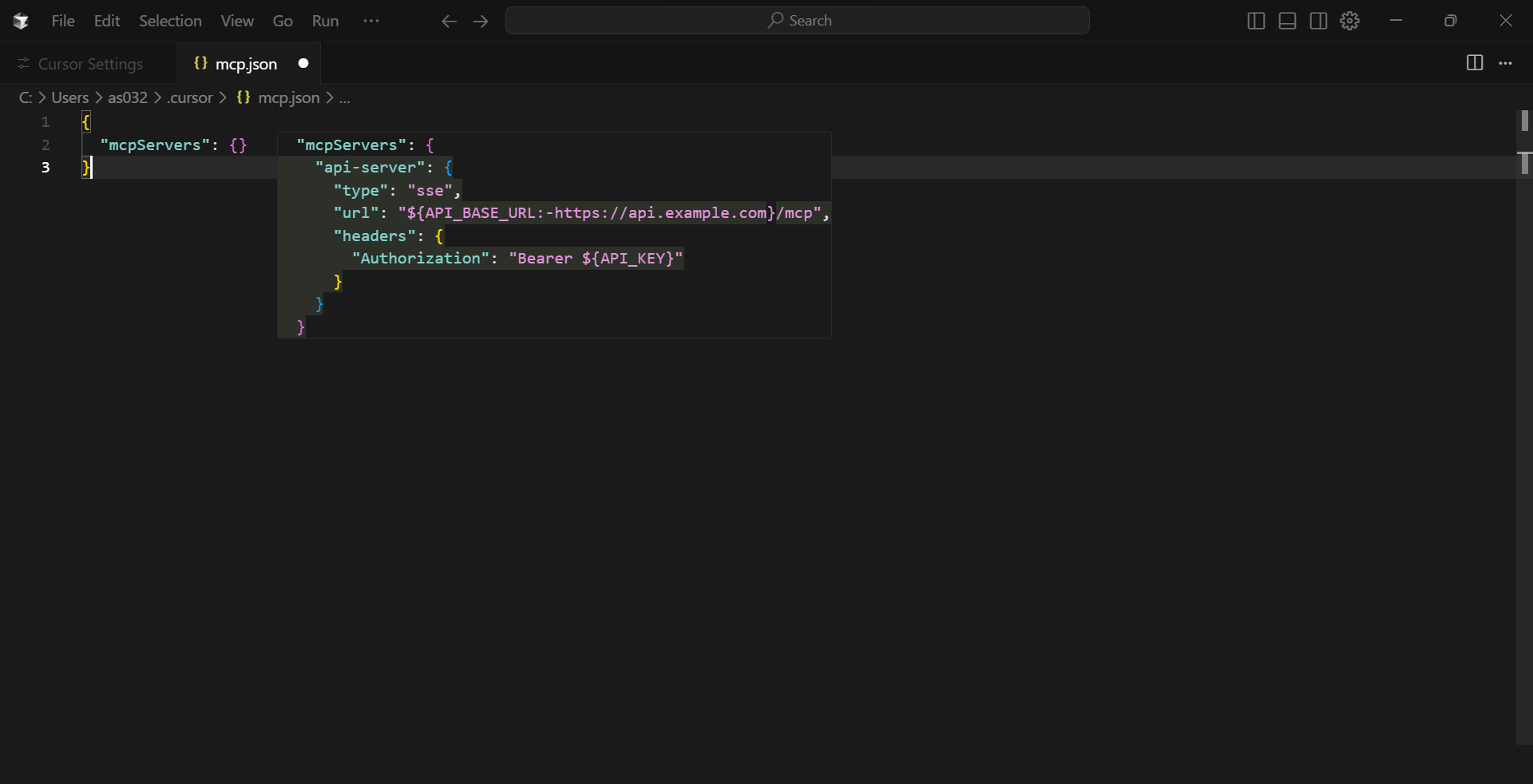Click the "mcpServers": {} text on line 2

[173, 145]
